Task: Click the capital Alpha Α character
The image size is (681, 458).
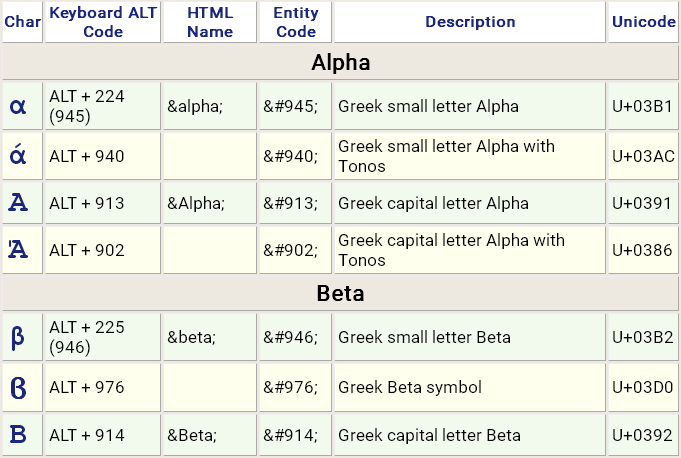Action: point(18,203)
